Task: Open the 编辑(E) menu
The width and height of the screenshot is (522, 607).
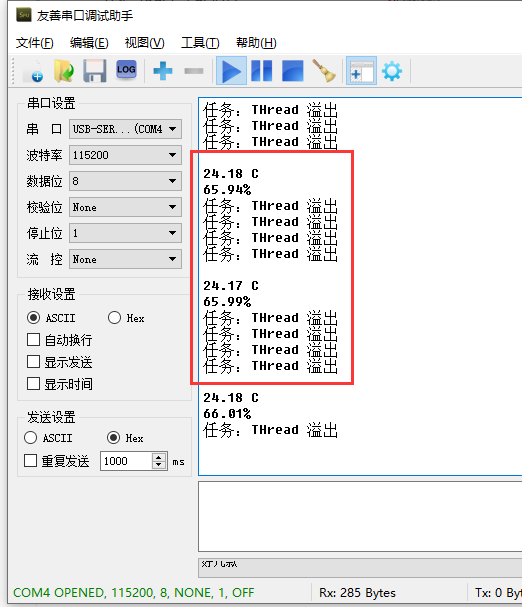Action: pyautogui.click(x=89, y=43)
